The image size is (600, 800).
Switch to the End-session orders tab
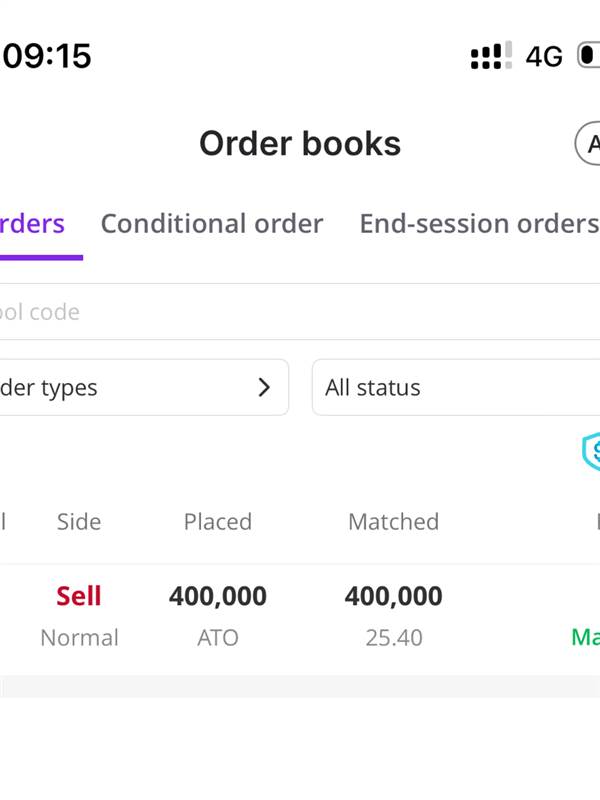coord(480,223)
